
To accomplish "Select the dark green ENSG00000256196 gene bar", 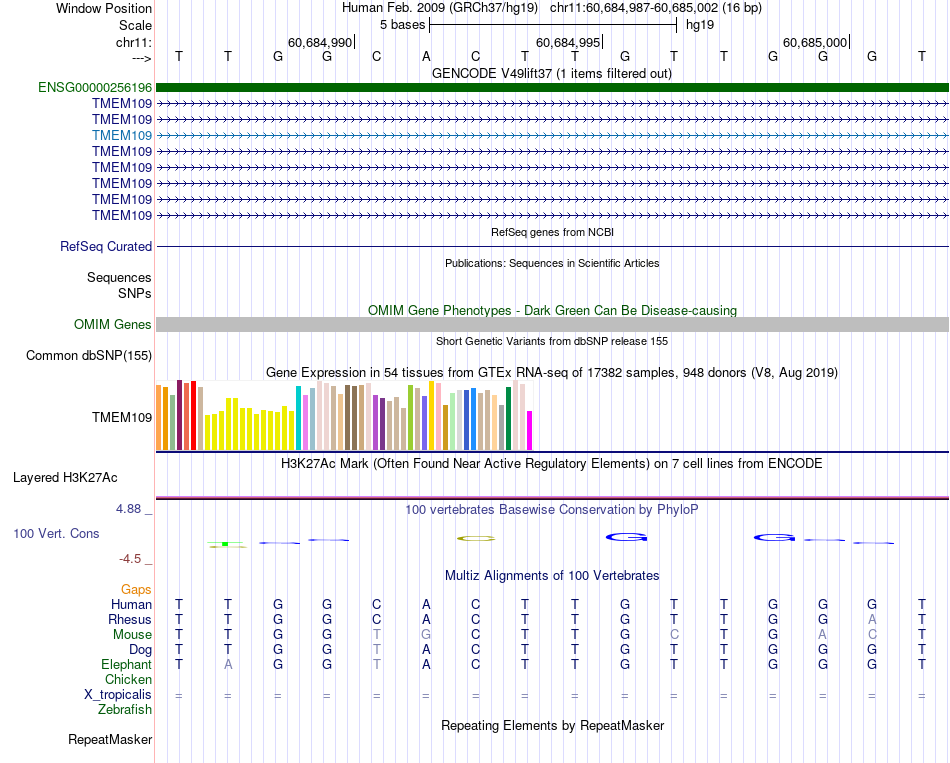I will 552,88.
